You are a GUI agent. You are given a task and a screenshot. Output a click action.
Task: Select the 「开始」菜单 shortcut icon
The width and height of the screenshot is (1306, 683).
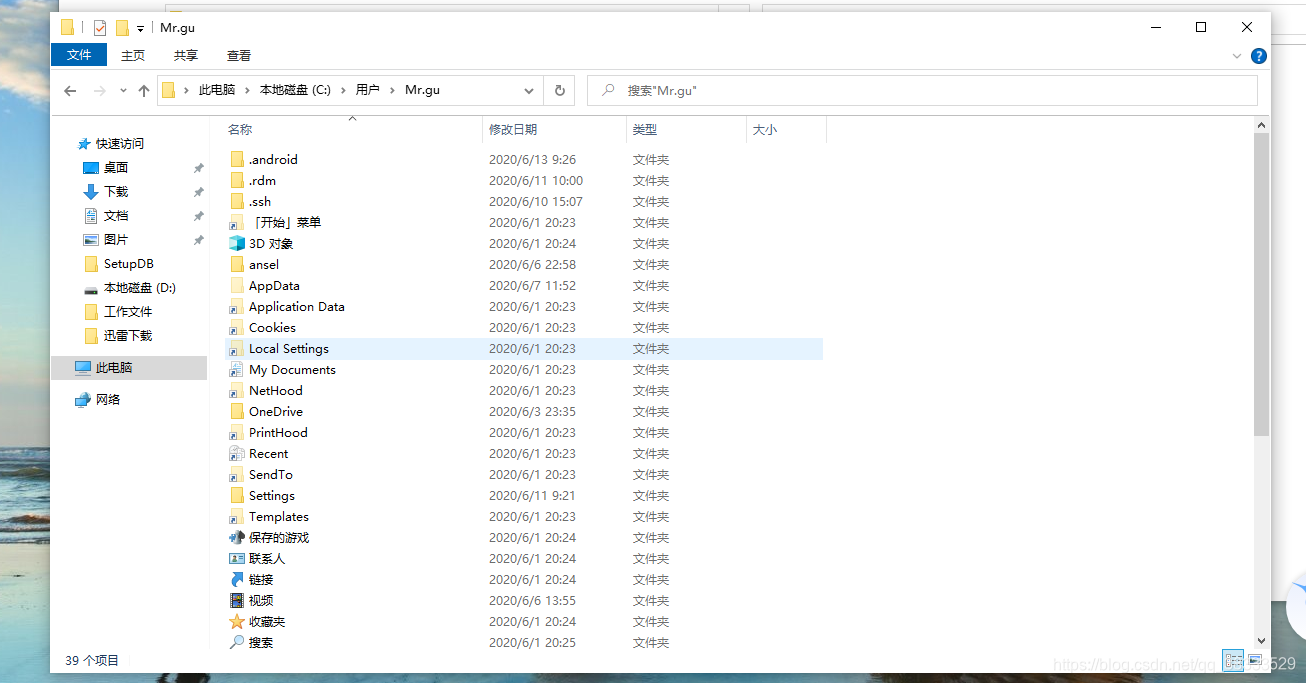click(237, 222)
